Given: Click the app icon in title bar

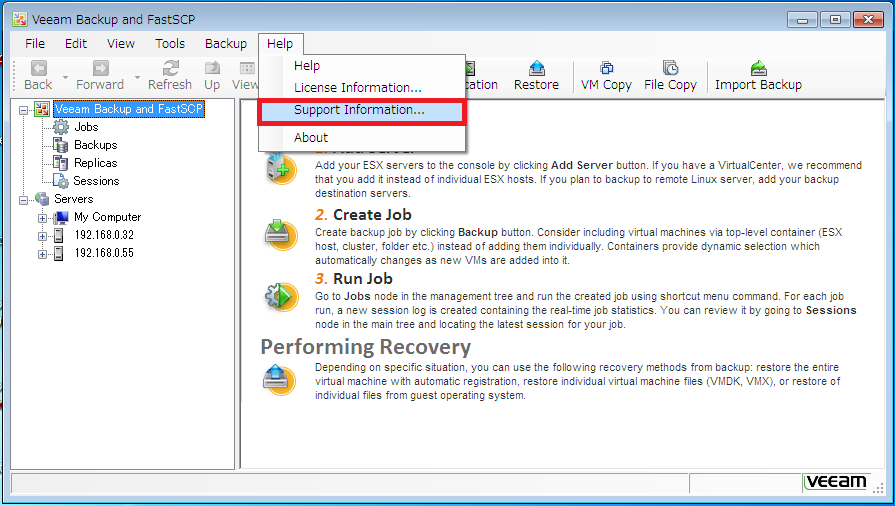Looking at the screenshot, I should click(x=20, y=19).
